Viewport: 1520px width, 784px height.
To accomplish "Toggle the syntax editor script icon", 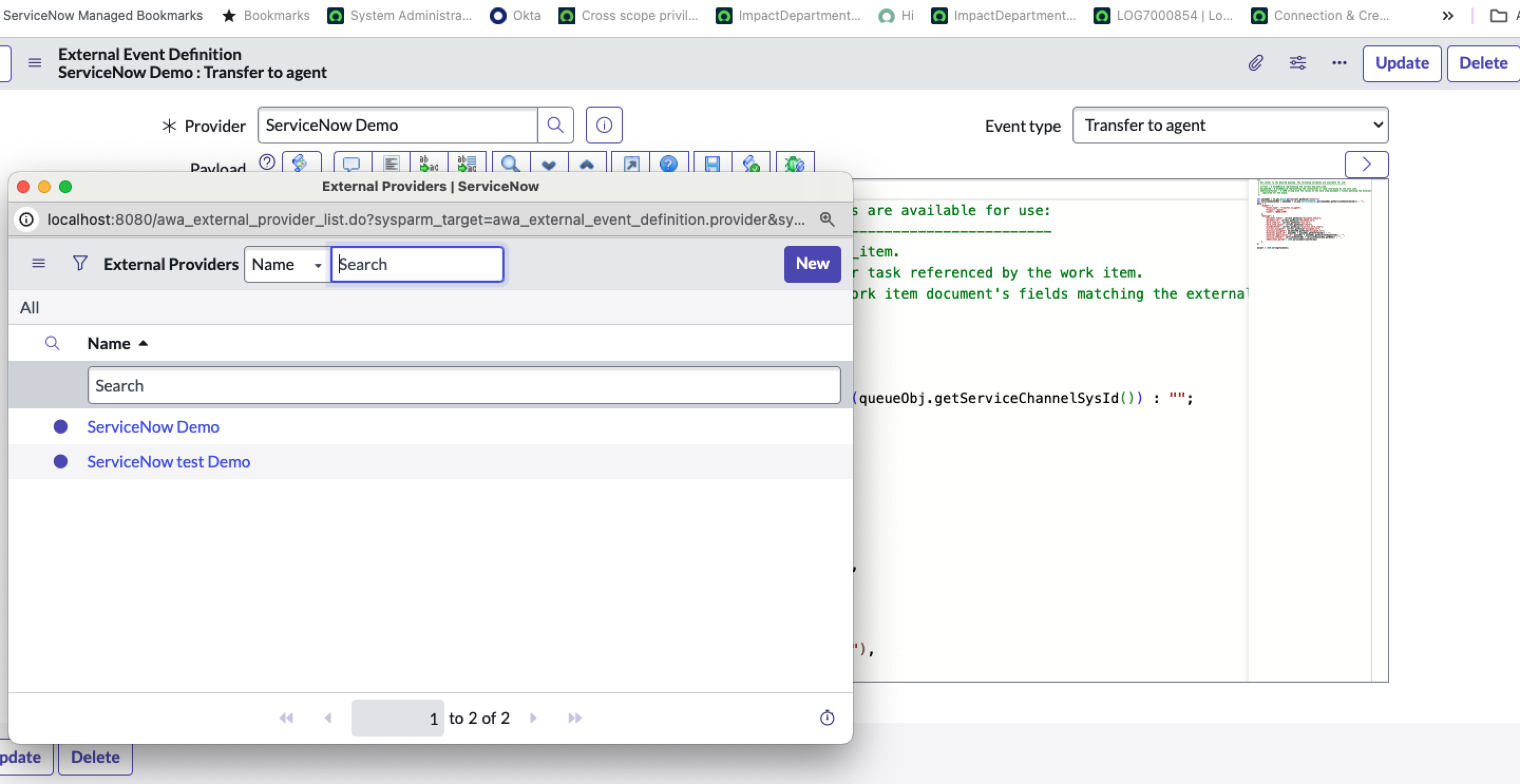I will 301,162.
